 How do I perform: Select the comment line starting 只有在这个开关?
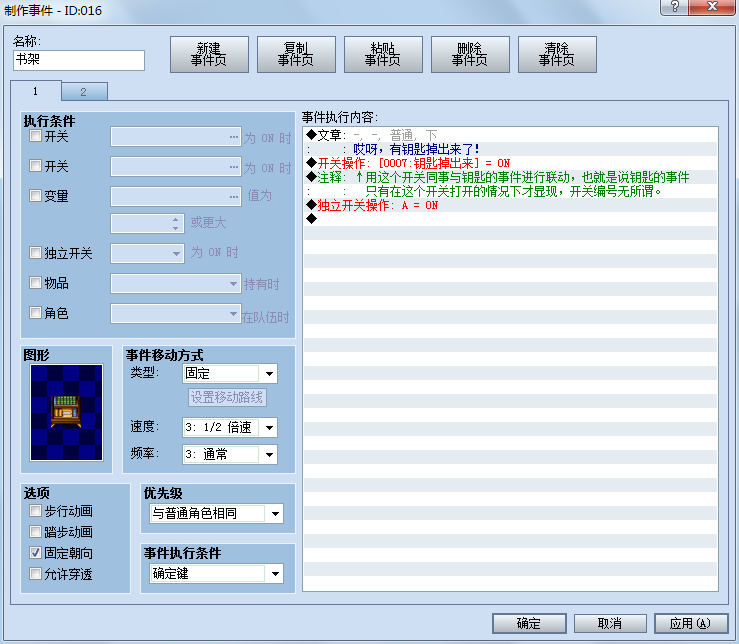click(511, 191)
